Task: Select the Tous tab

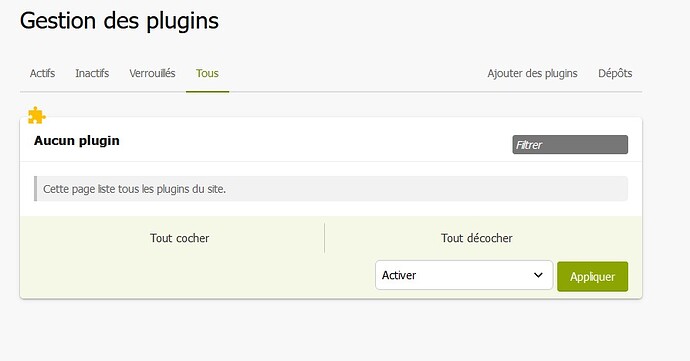Action: [207, 73]
